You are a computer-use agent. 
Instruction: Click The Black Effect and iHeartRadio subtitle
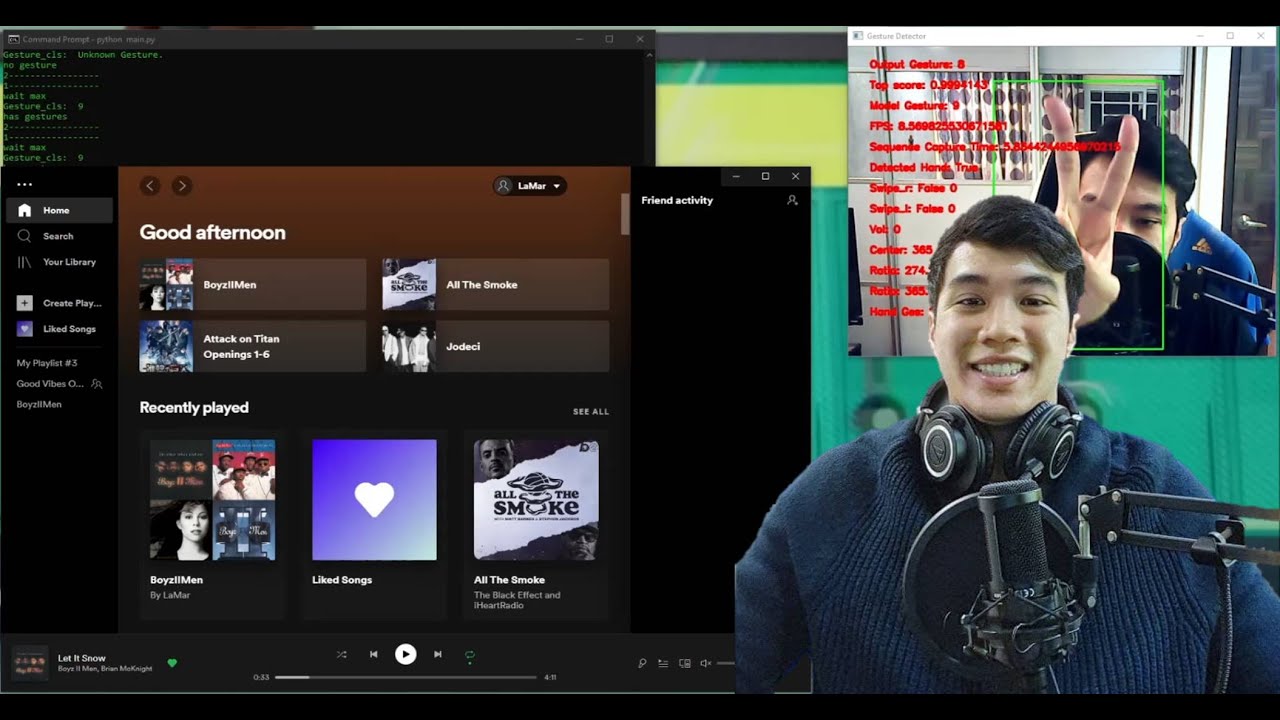[x=517, y=600]
